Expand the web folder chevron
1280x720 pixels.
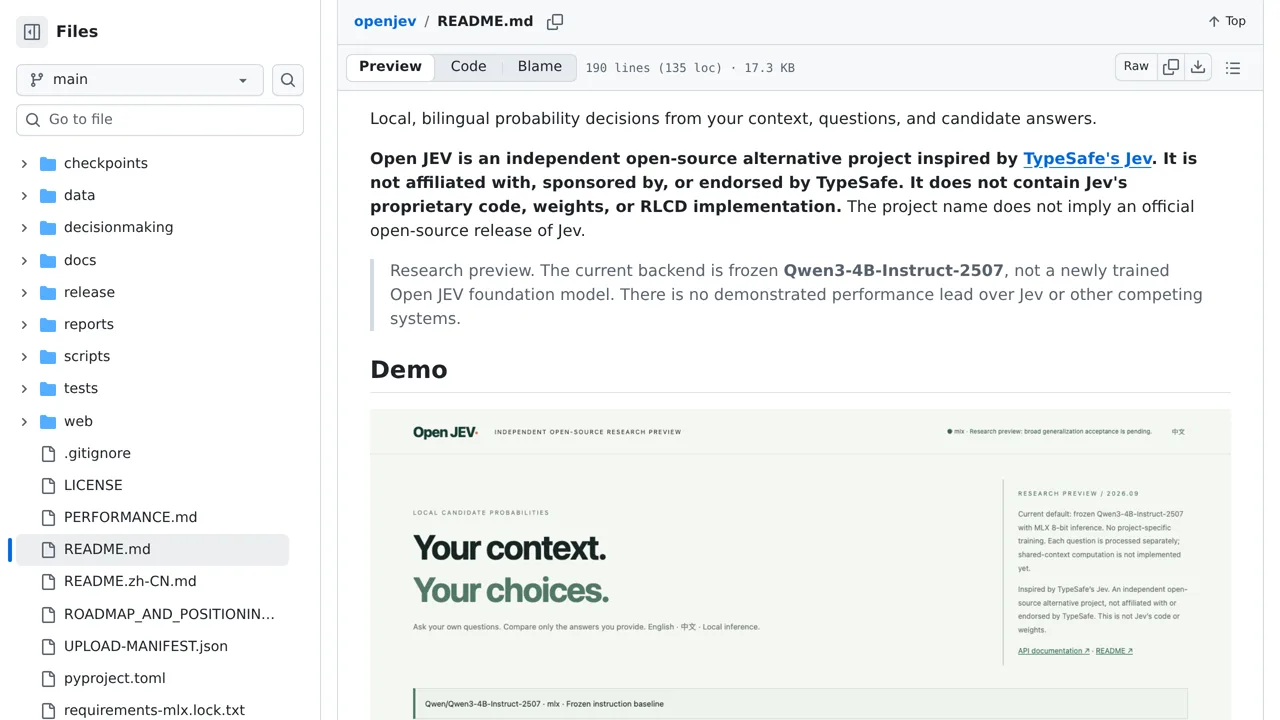24,421
